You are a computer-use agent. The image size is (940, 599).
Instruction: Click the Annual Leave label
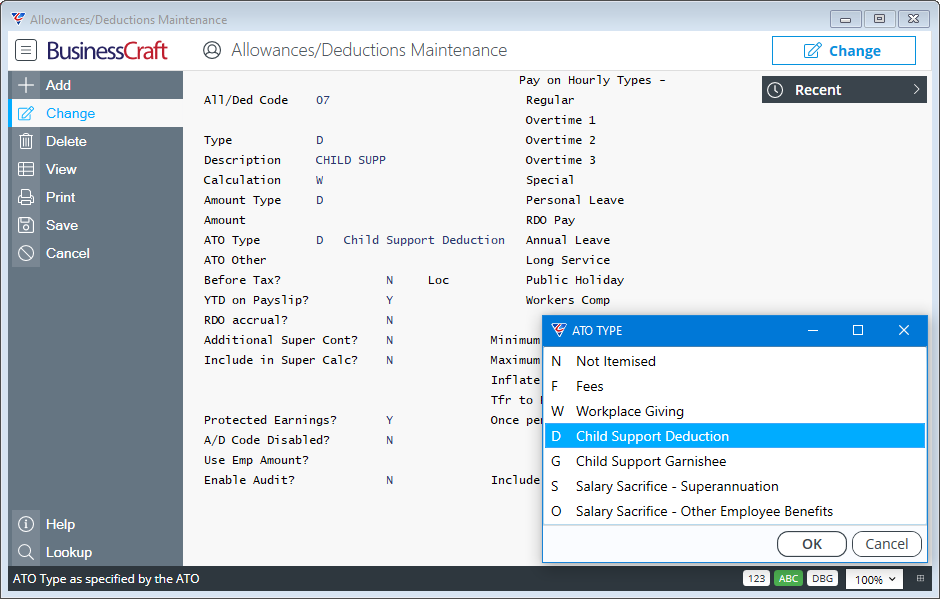(568, 240)
